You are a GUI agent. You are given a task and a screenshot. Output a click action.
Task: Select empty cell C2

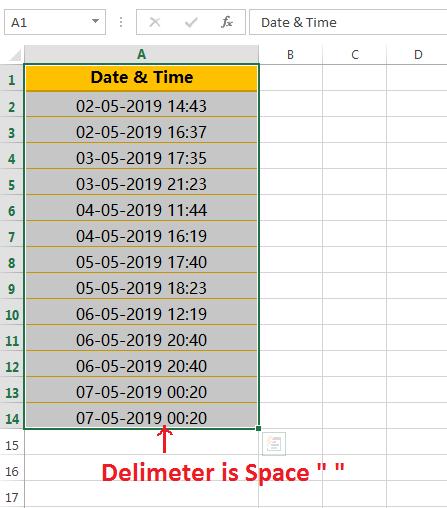click(x=355, y=104)
